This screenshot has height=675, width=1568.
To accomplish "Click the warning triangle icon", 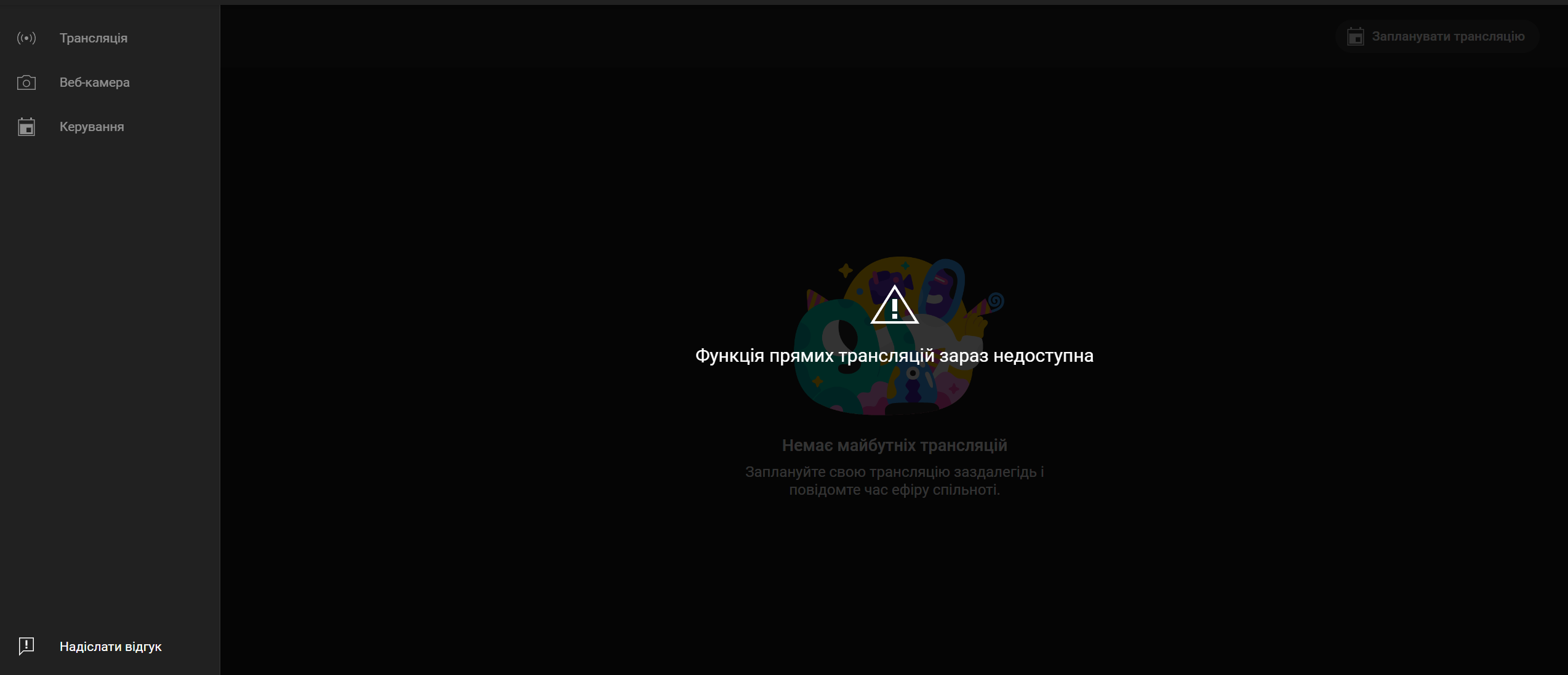I will 894,306.
